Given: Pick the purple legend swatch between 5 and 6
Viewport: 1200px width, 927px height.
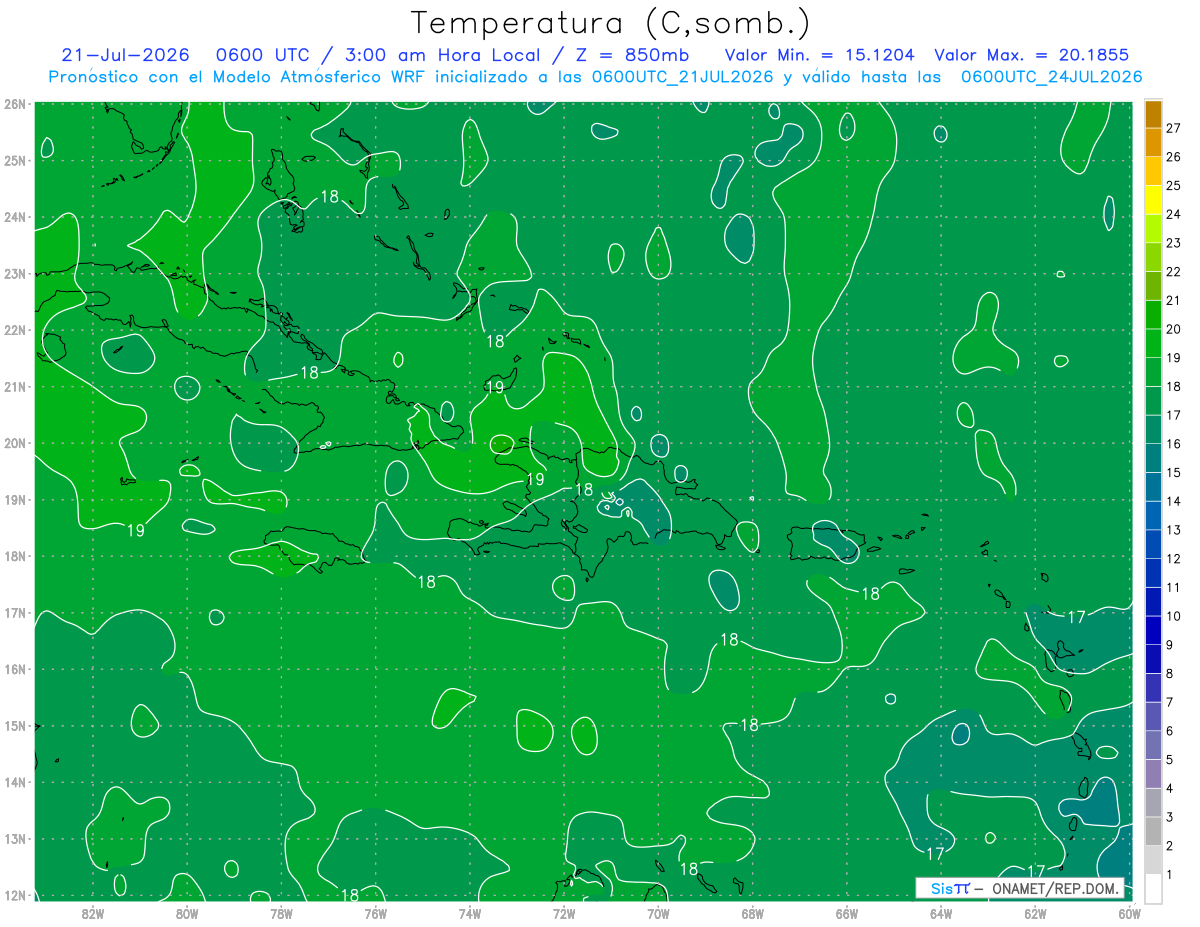Looking at the screenshot, I should pos(1153,745).
